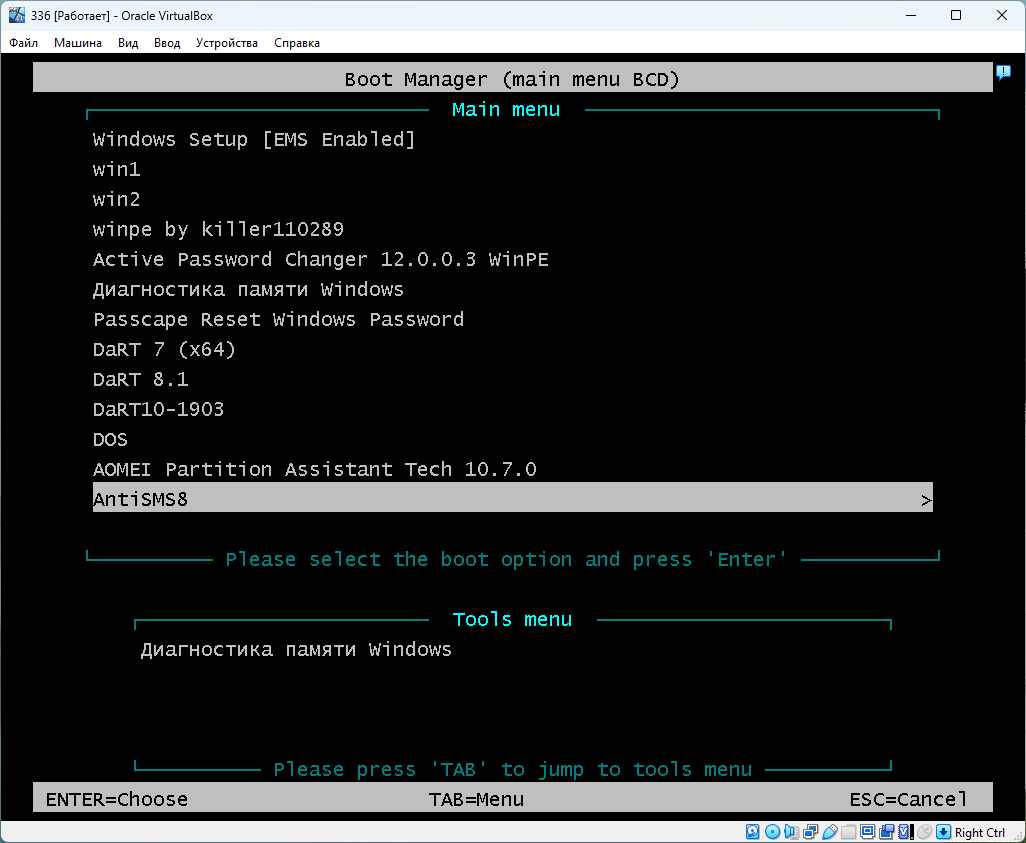The height and width of the screenshot is (843, 1026).
Task: Click the audio status icon
Action: pos(791,832)
